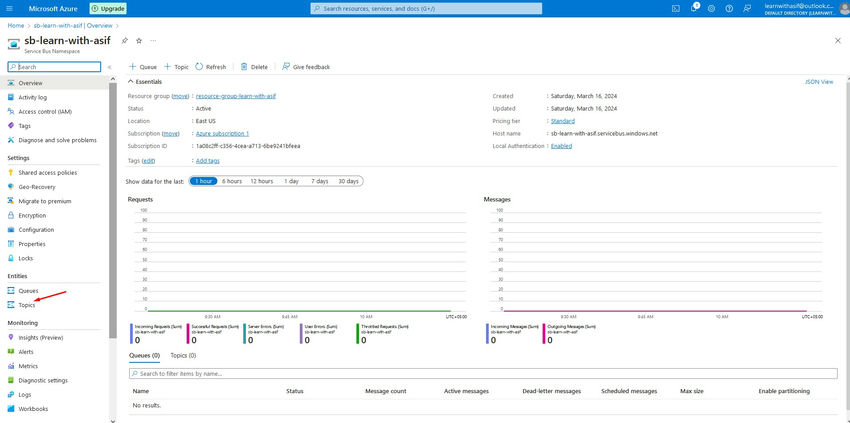Image resolution: width=850 pixels, height=423 pixels.
Task: Click the Delete toolbar button
Action: pos(254,67)
